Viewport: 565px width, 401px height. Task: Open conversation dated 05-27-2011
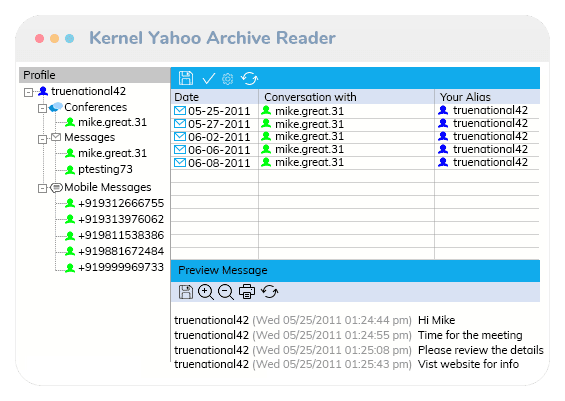click(x=355, y=124)
